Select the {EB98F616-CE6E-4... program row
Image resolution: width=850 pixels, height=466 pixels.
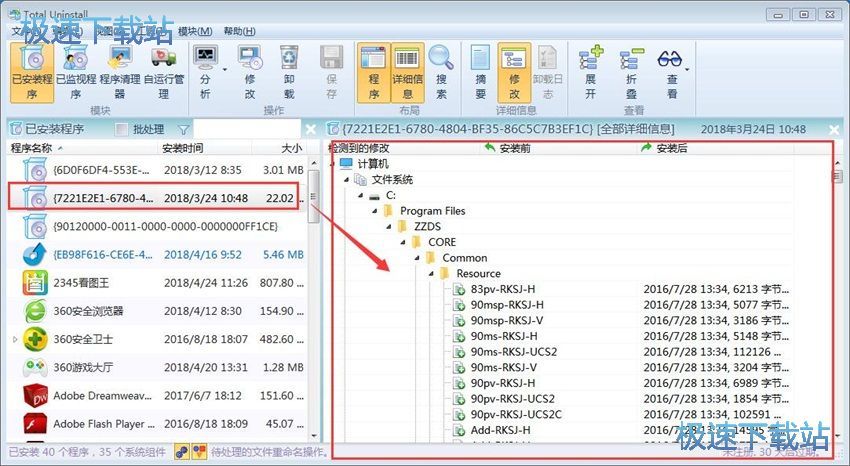click(x=157, y=255)
